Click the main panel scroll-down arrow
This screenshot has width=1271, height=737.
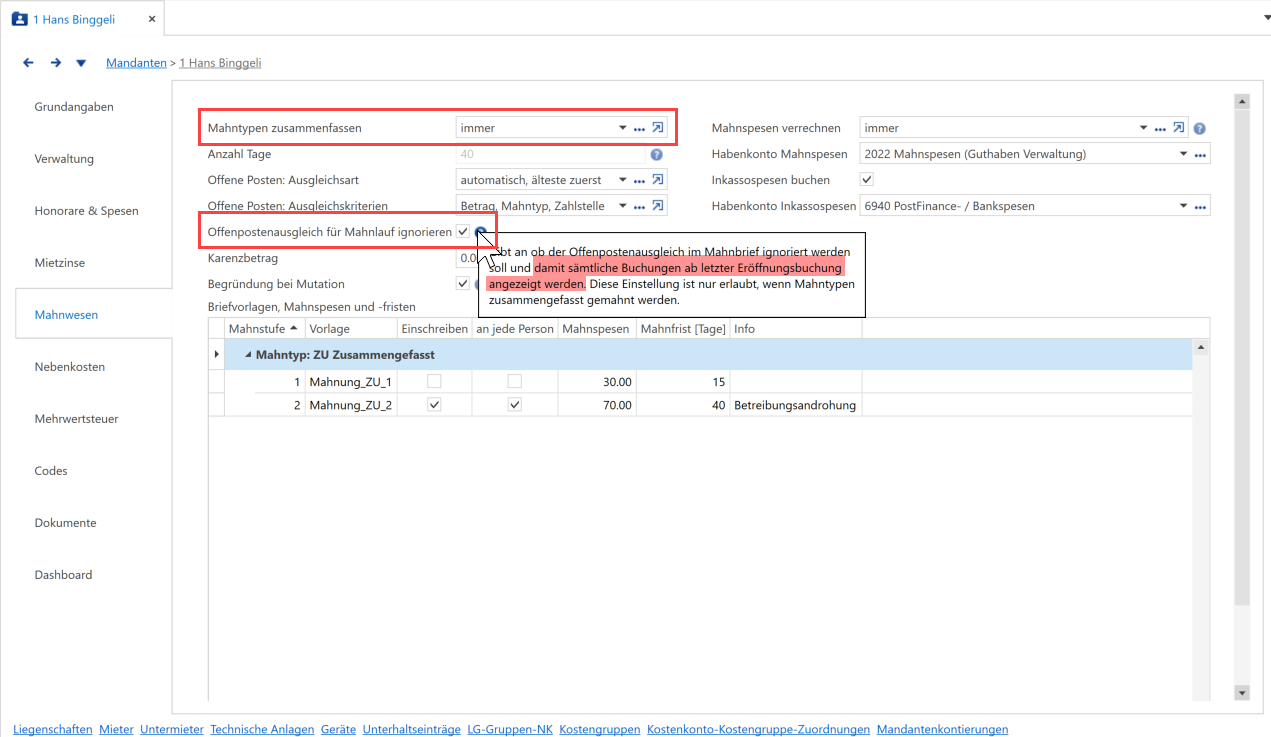pos(1242,692)
